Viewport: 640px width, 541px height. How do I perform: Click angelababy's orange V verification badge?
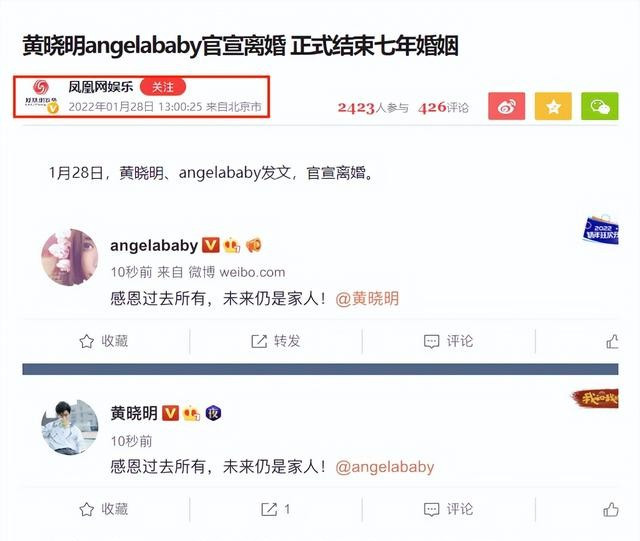211,245
